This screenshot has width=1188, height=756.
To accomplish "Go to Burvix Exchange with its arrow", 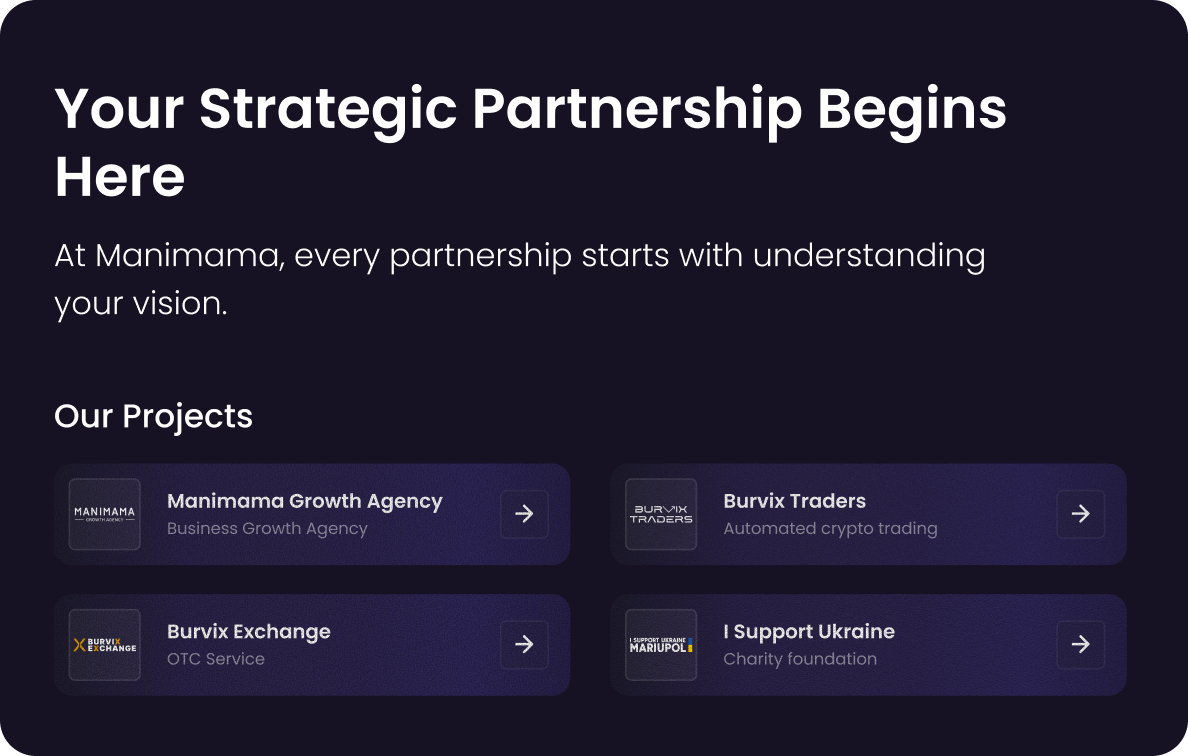I will click(524, 645).
